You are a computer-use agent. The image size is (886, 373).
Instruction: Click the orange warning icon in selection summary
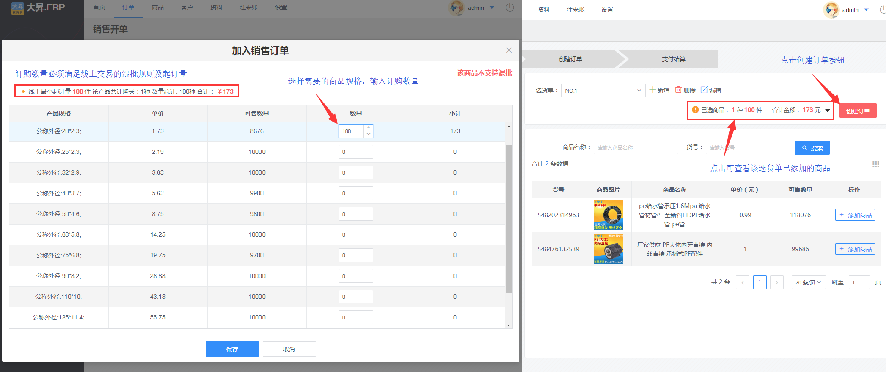[x=696, y=110]
